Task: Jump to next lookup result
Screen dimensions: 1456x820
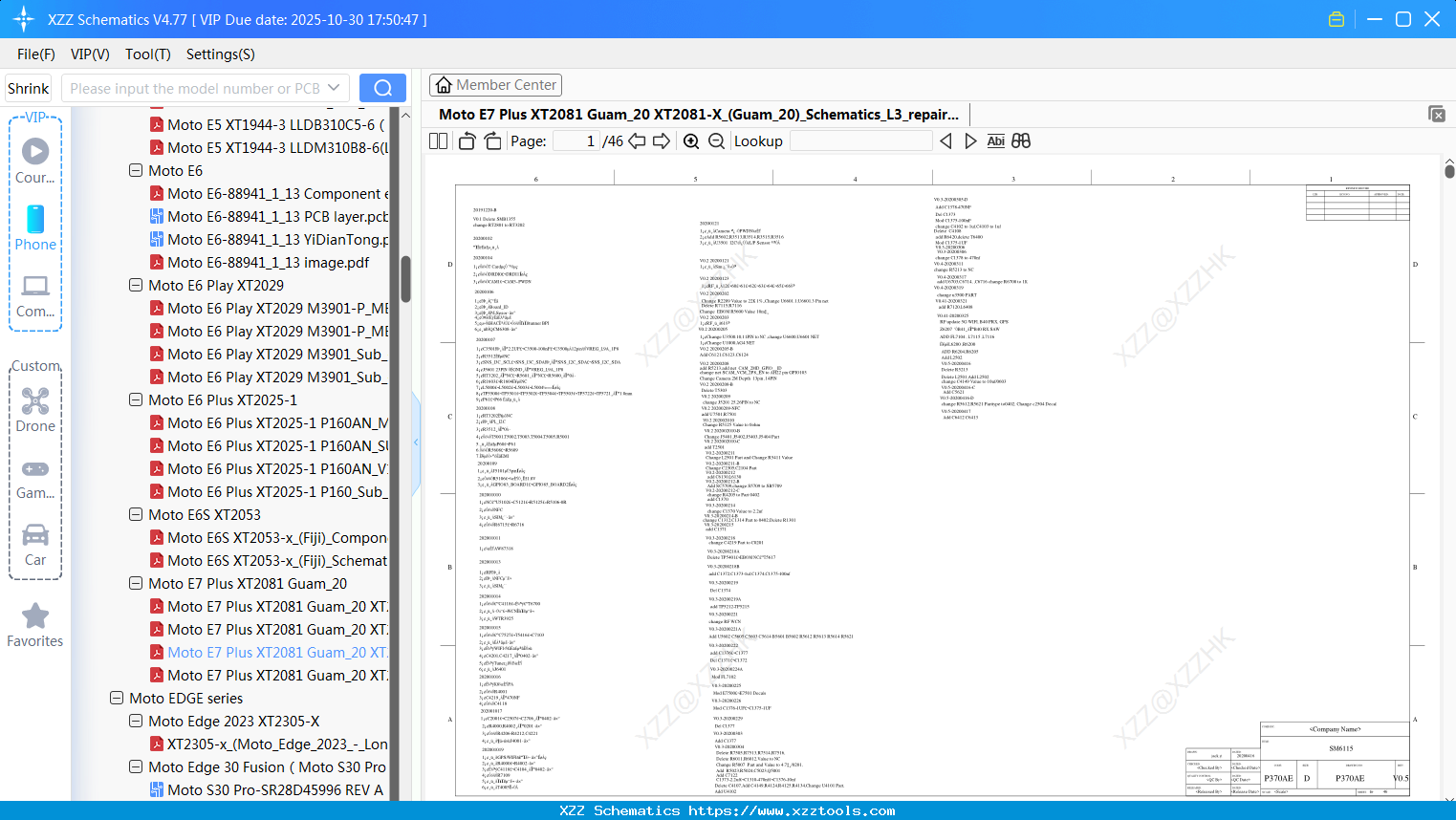Action: 970,141
